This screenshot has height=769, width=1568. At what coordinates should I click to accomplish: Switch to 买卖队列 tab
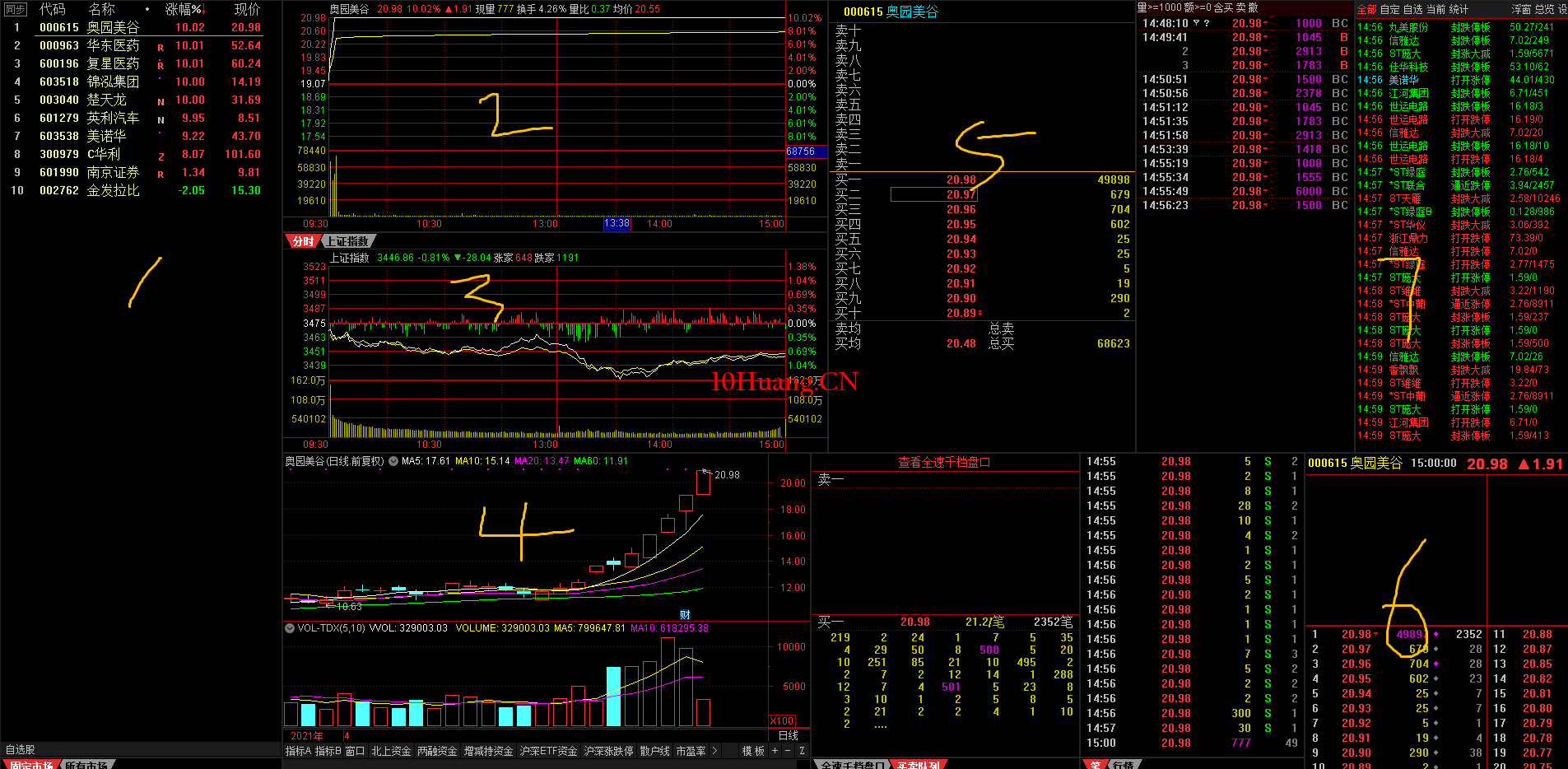pos(918,765)
